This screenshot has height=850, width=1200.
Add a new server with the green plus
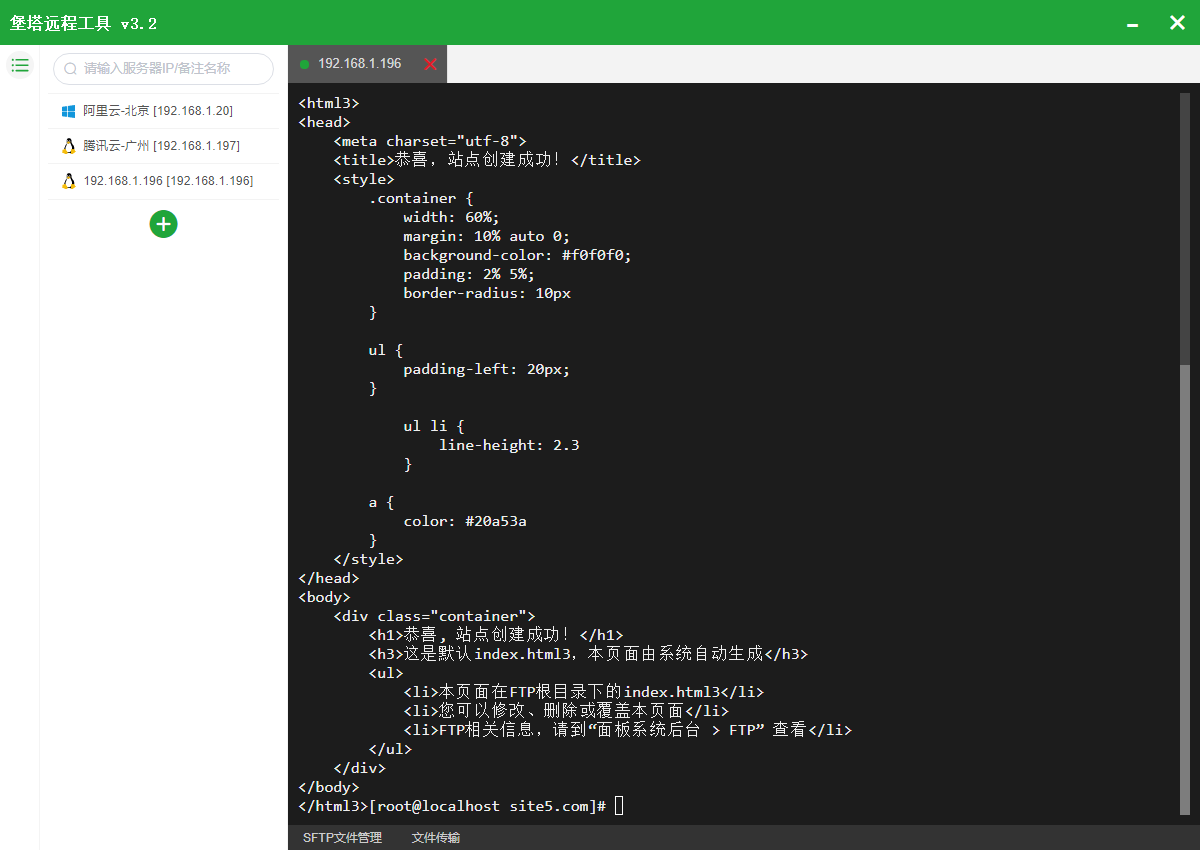(x=163, y=224)
